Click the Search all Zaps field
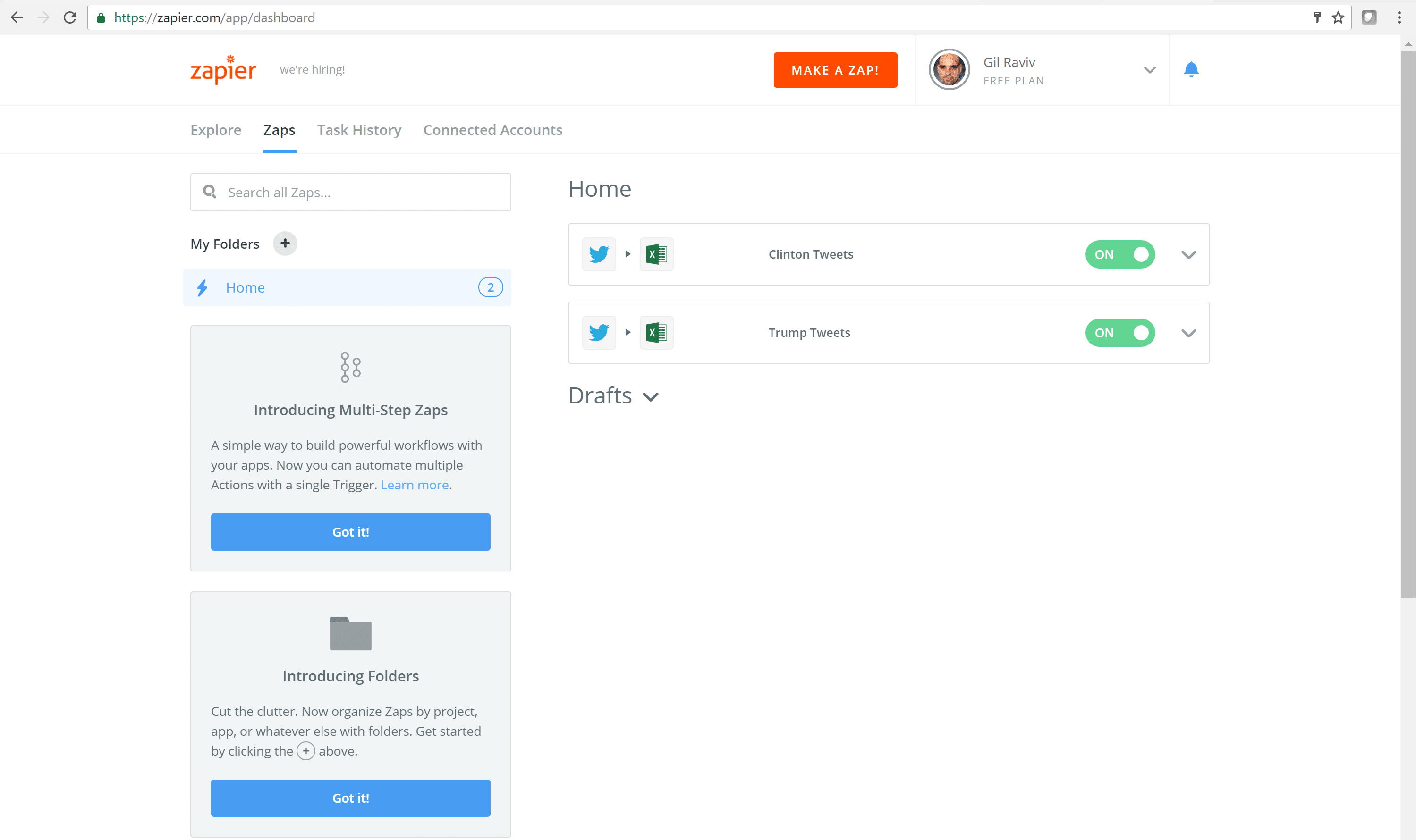The height and width of the screenshot is (840, 1416). [x=362, y=193]
